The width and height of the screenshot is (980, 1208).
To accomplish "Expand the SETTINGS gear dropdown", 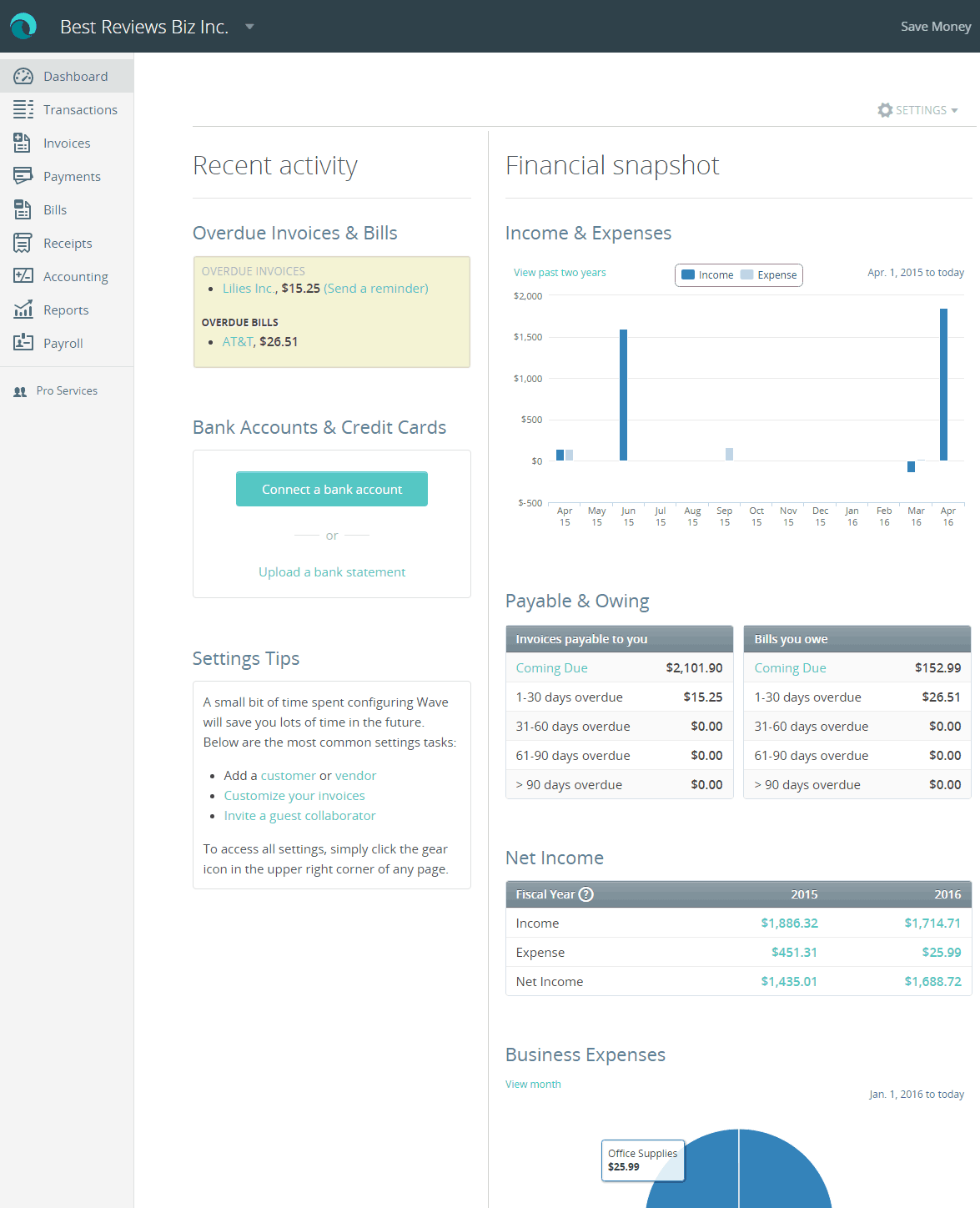I will coord(917,109).
